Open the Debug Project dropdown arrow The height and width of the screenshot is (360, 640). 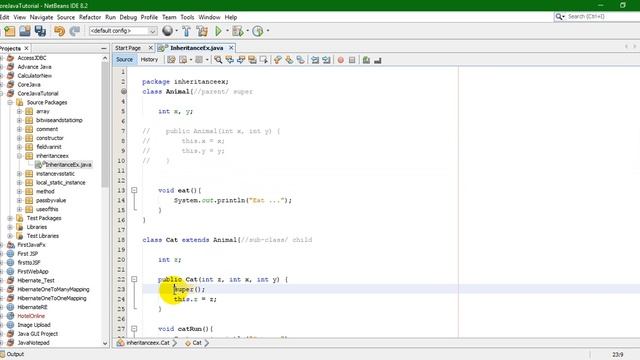pos(247,31)
